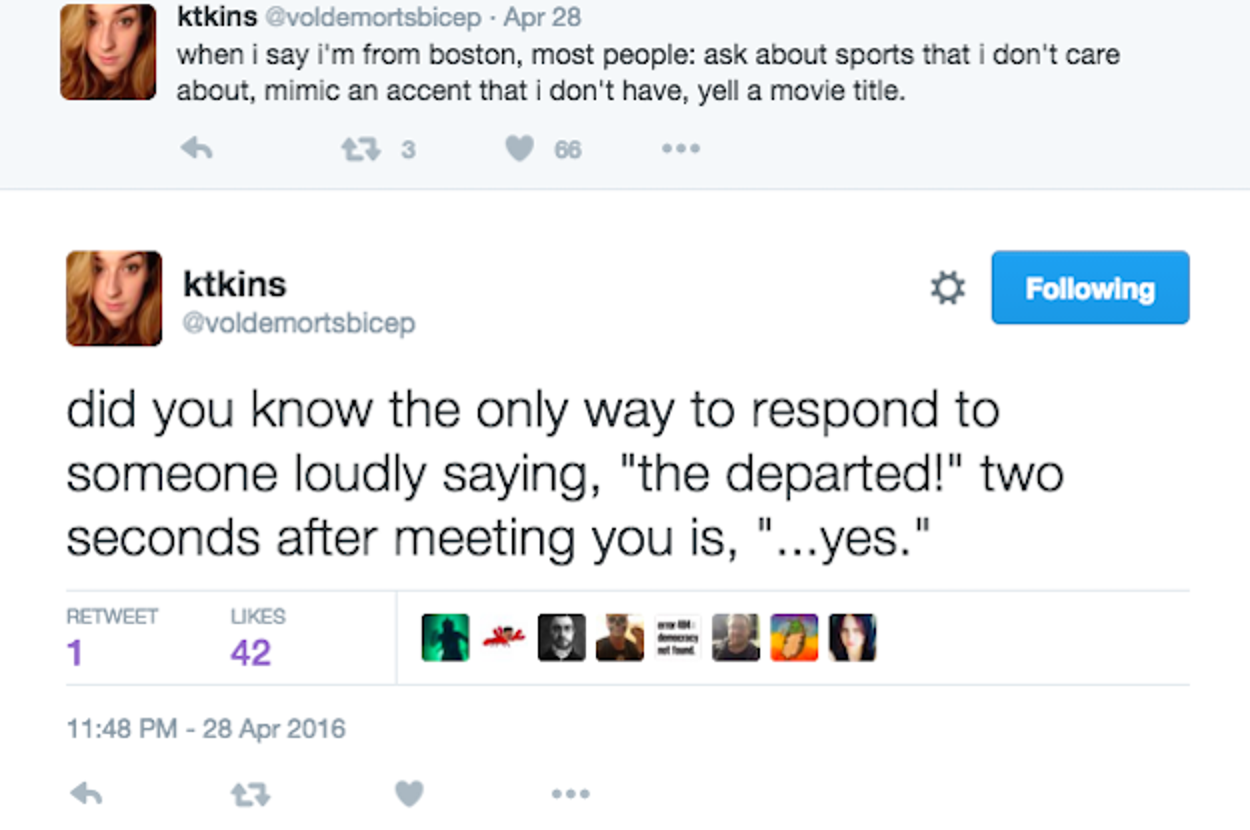
Task: Open the rainbow background liker avatar
Action: [794, 638]
